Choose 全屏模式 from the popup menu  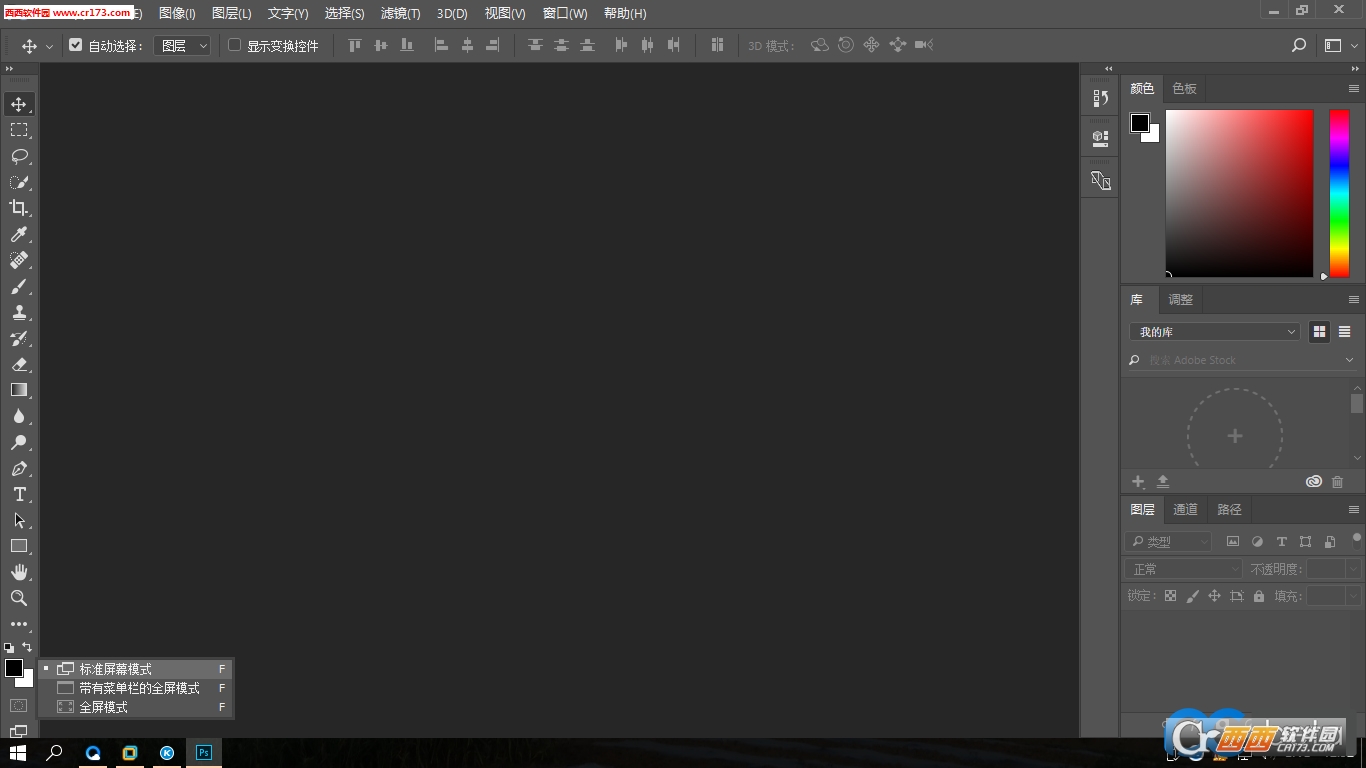click(105, 706)
